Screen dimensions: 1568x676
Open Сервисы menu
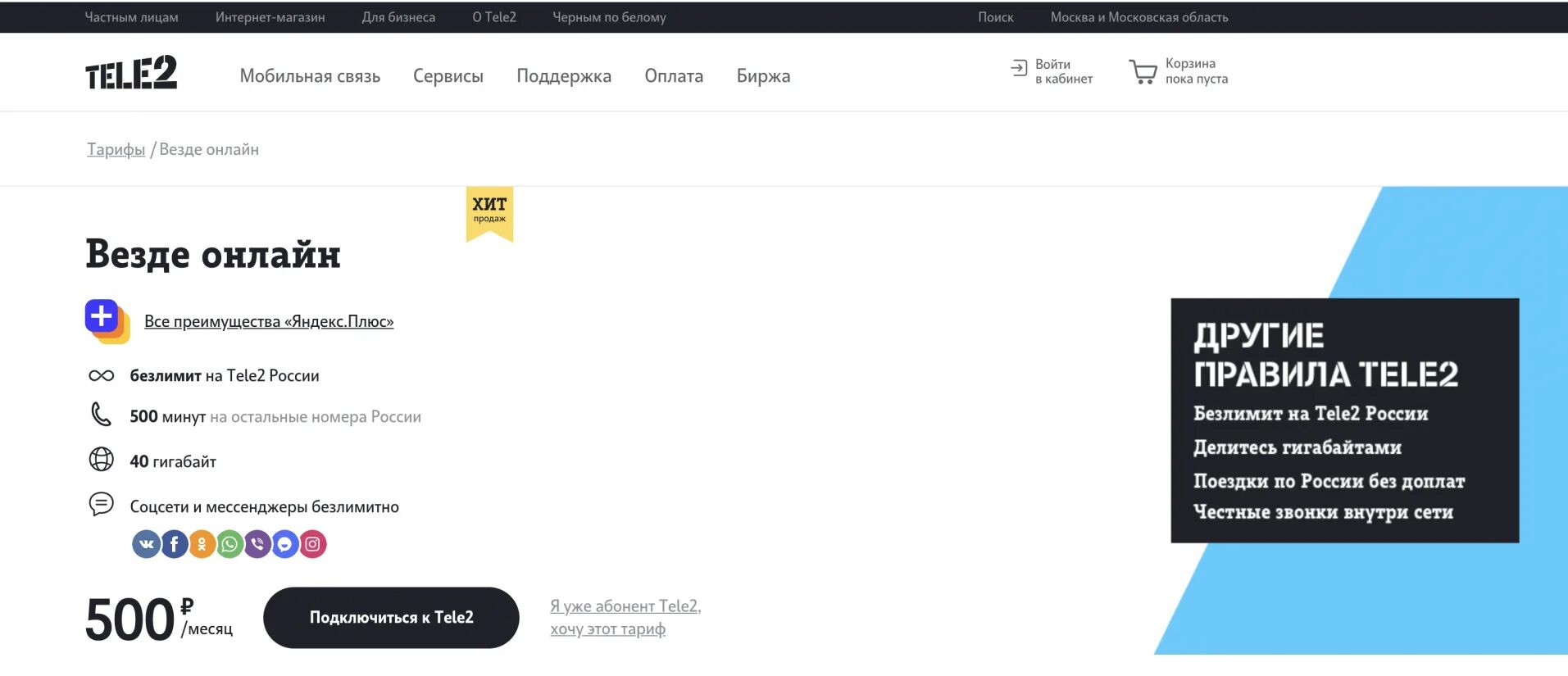click(448, 76)
